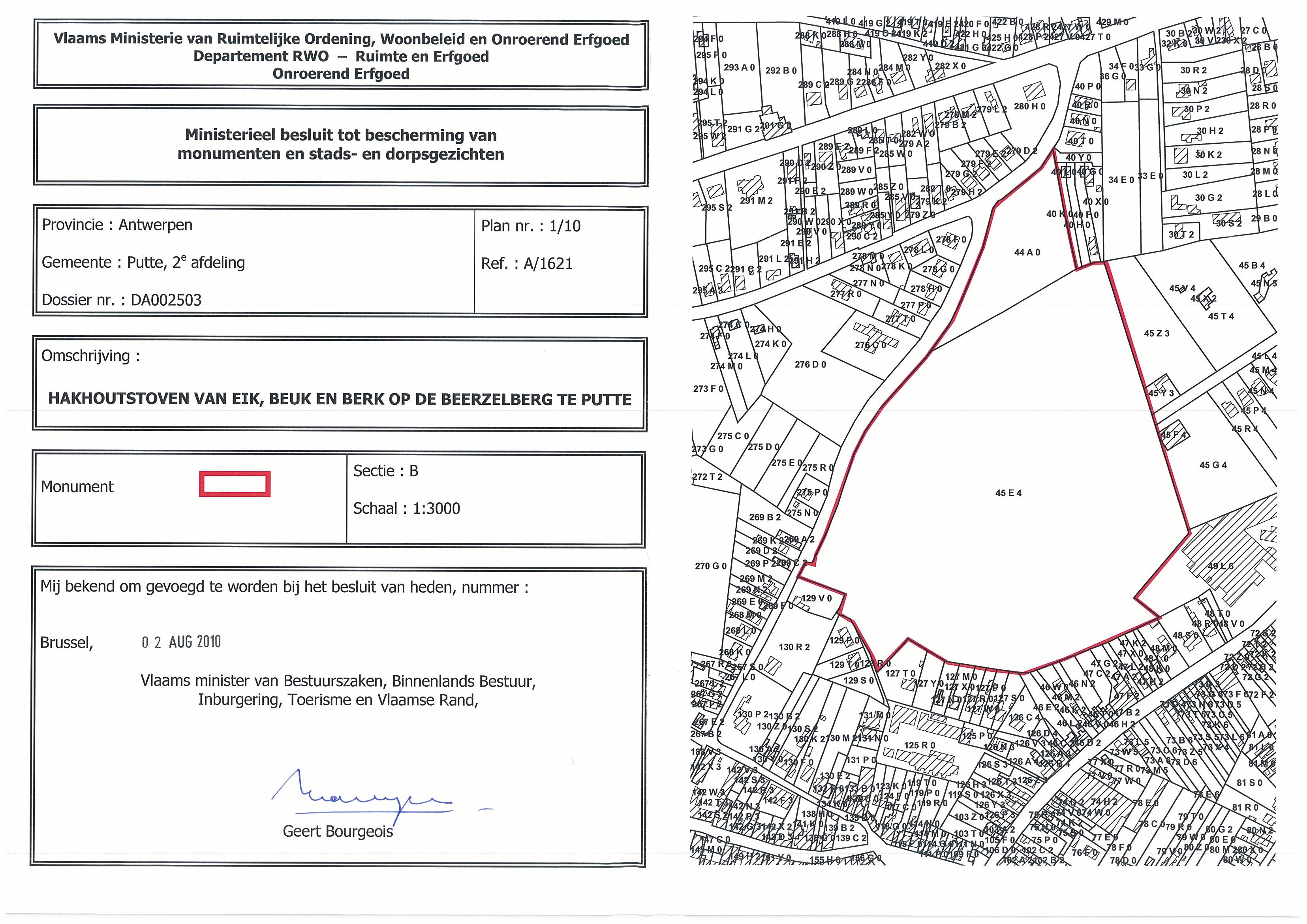Viewport: 1307px width, 924px height.
Task: Click parcel 45 Z 3 on map
Action: (x=1157, y=333)
